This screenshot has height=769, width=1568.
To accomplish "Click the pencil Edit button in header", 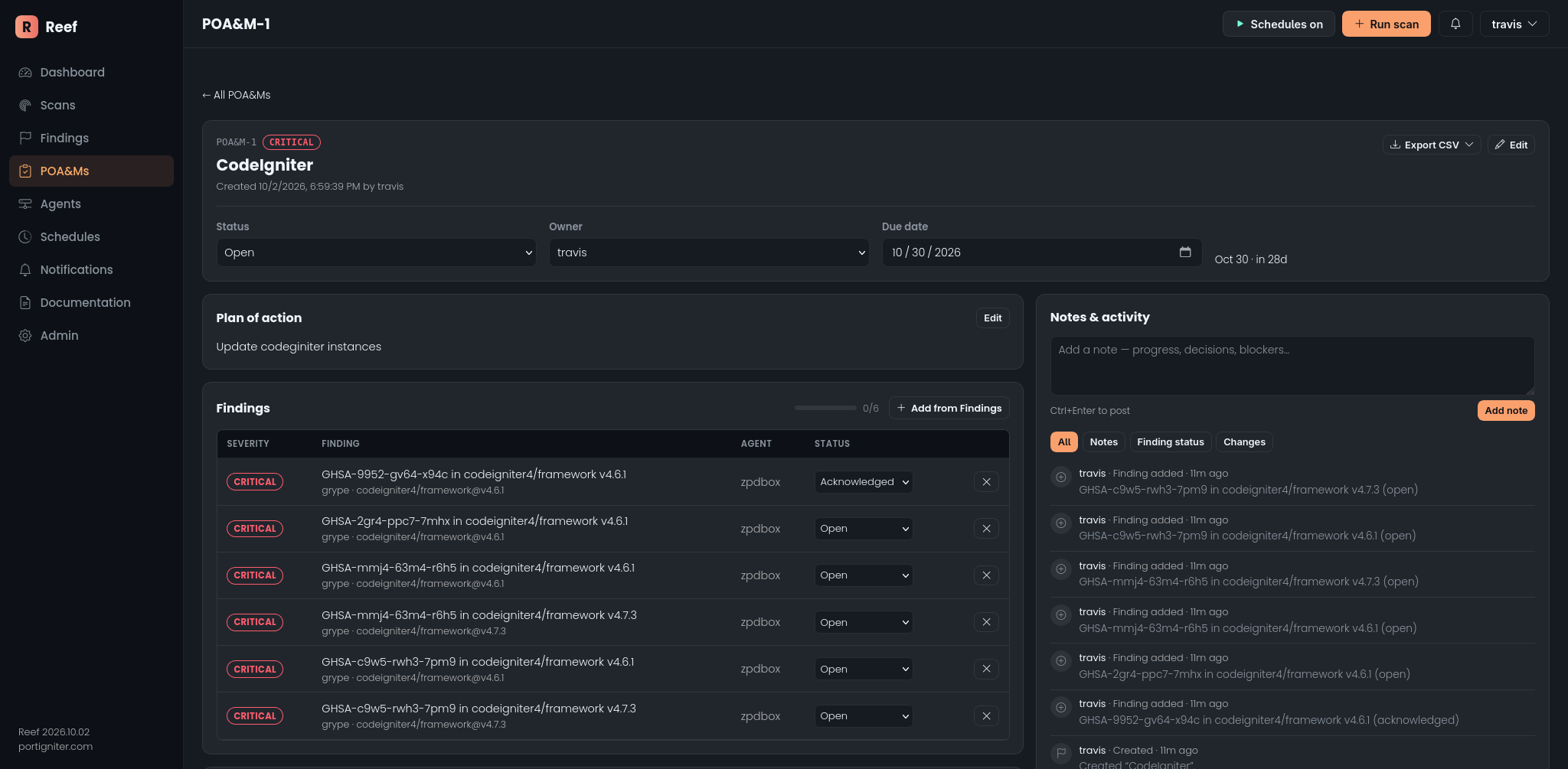I will (1511, 145).
